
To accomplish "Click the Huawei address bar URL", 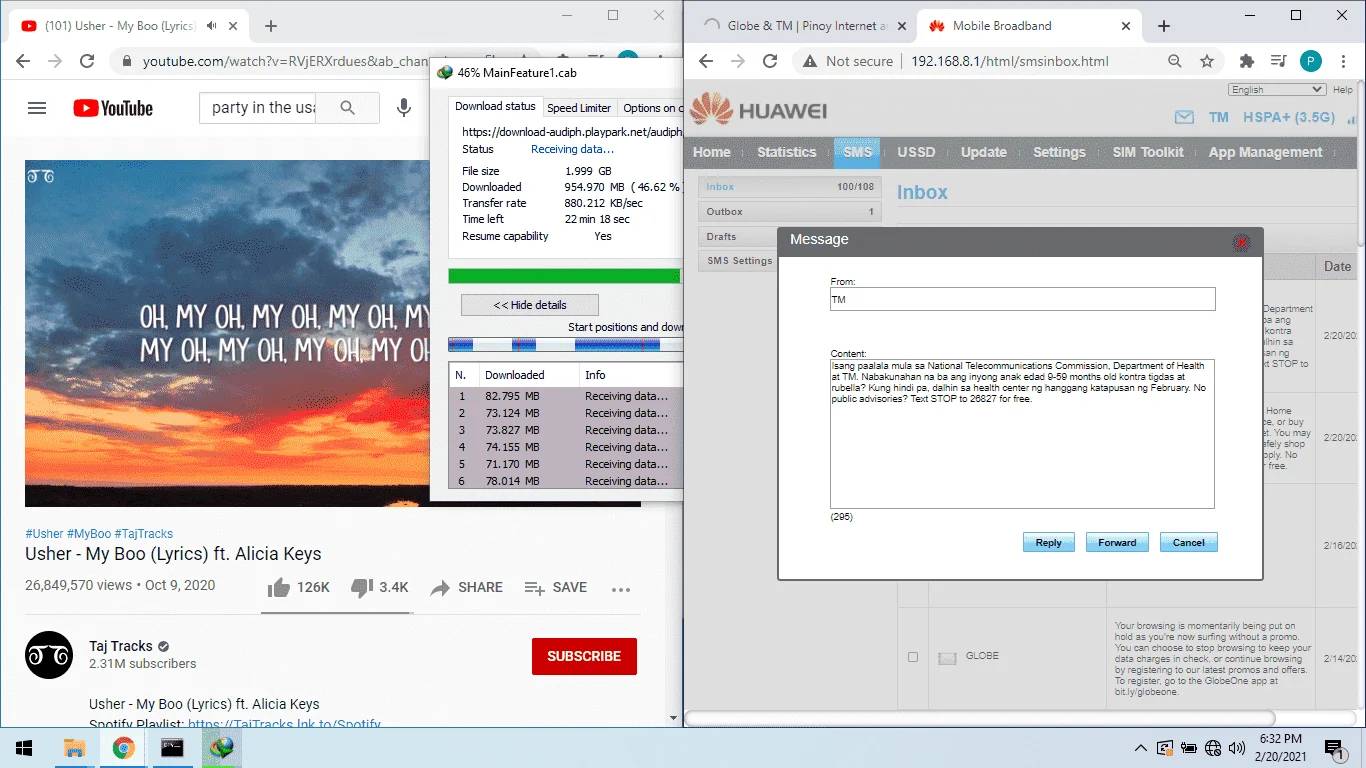I will [1010, 61].
